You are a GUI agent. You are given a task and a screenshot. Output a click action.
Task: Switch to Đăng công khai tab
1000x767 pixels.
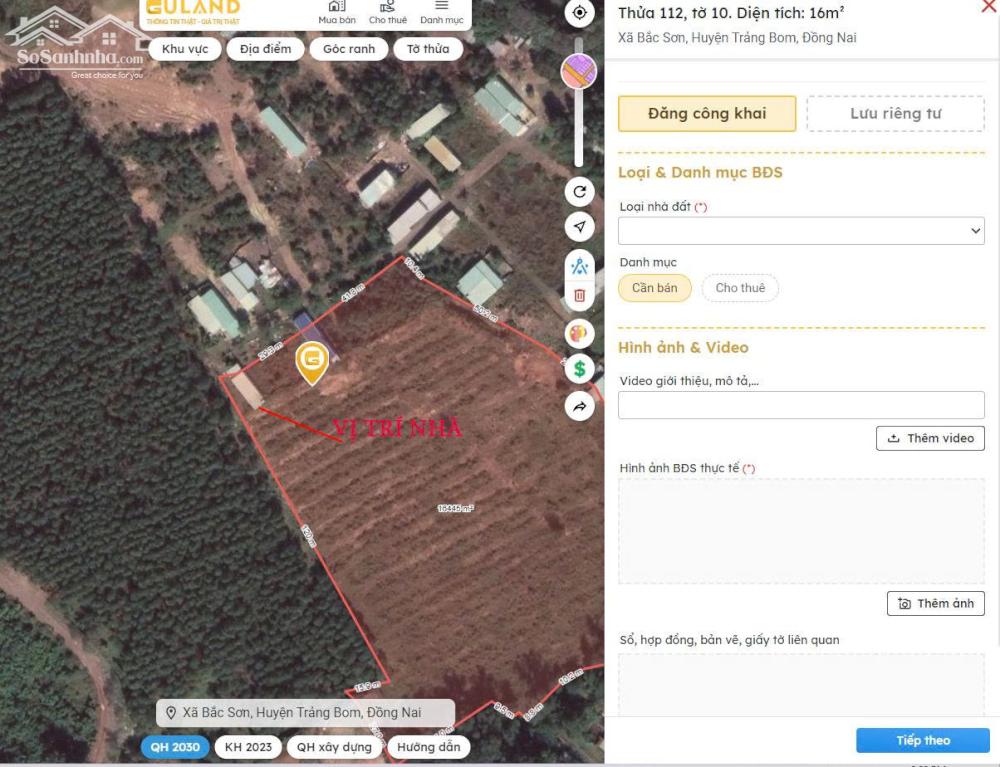[707, 114]
